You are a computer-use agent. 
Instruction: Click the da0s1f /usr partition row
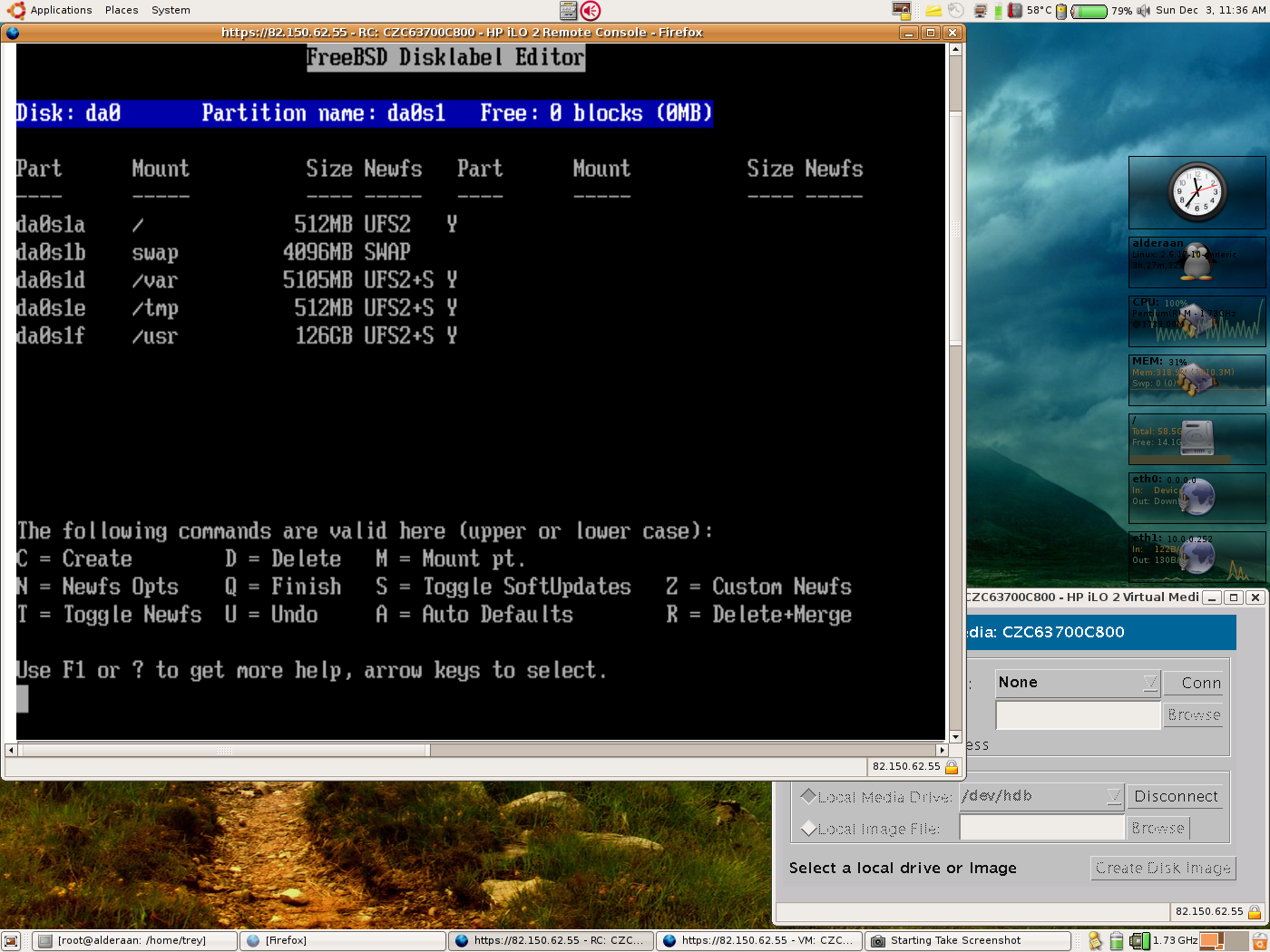click(237, 336)
